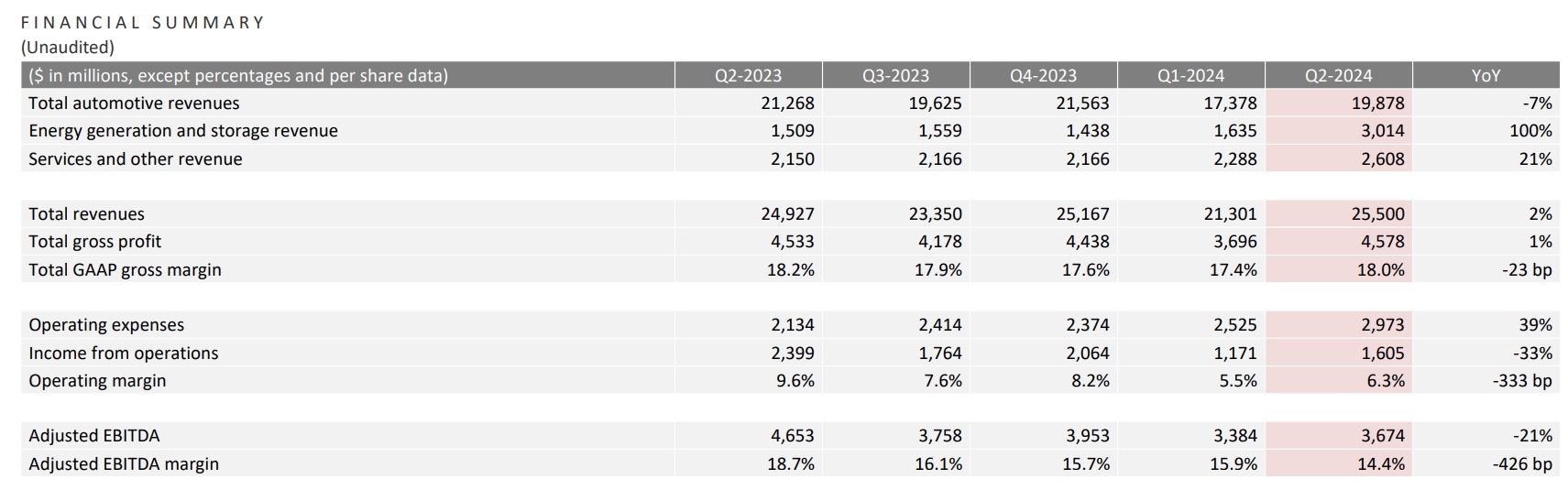Select the 100% YoY energy revenue cell
The width and height of the screenshot is (1568, 490).
point(1530,131)
